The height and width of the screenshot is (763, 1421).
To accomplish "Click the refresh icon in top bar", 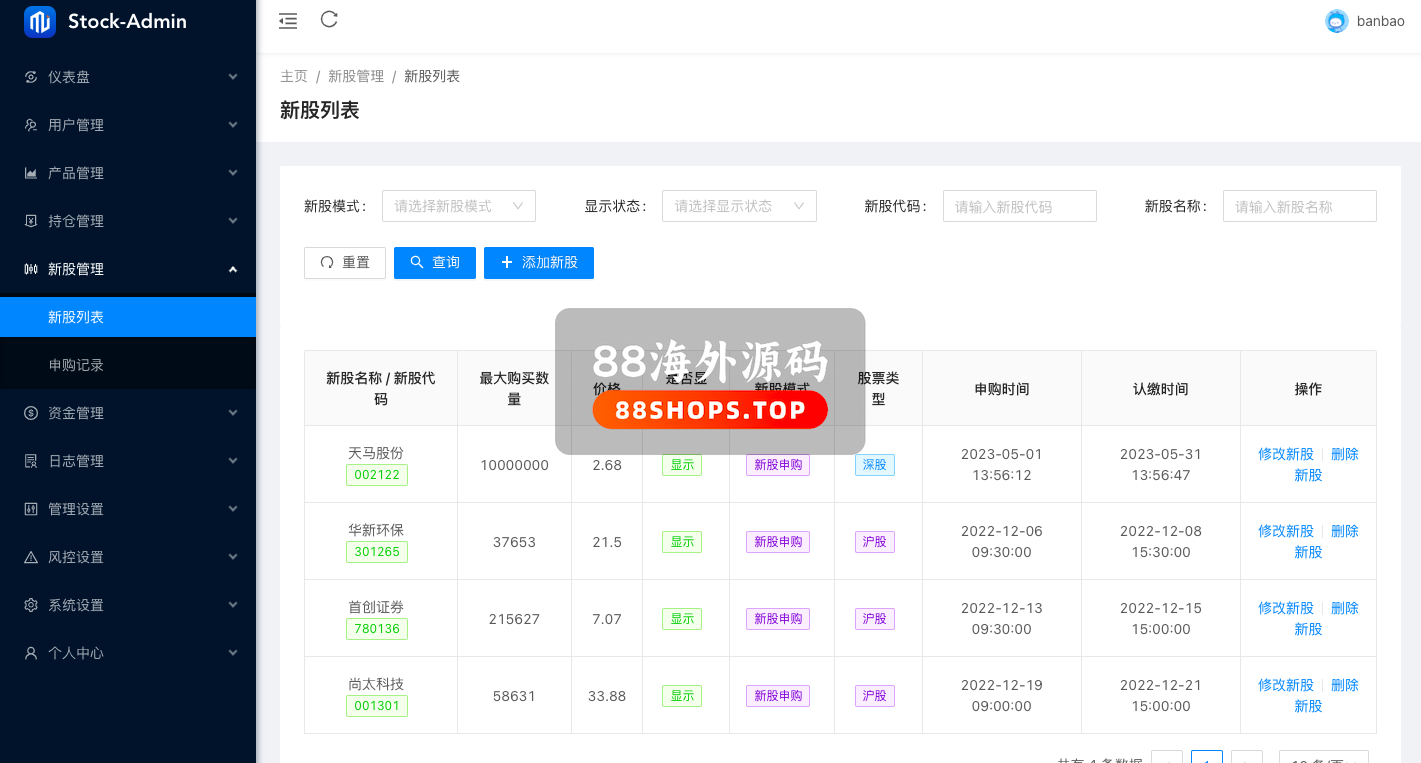I will (329, 19).
